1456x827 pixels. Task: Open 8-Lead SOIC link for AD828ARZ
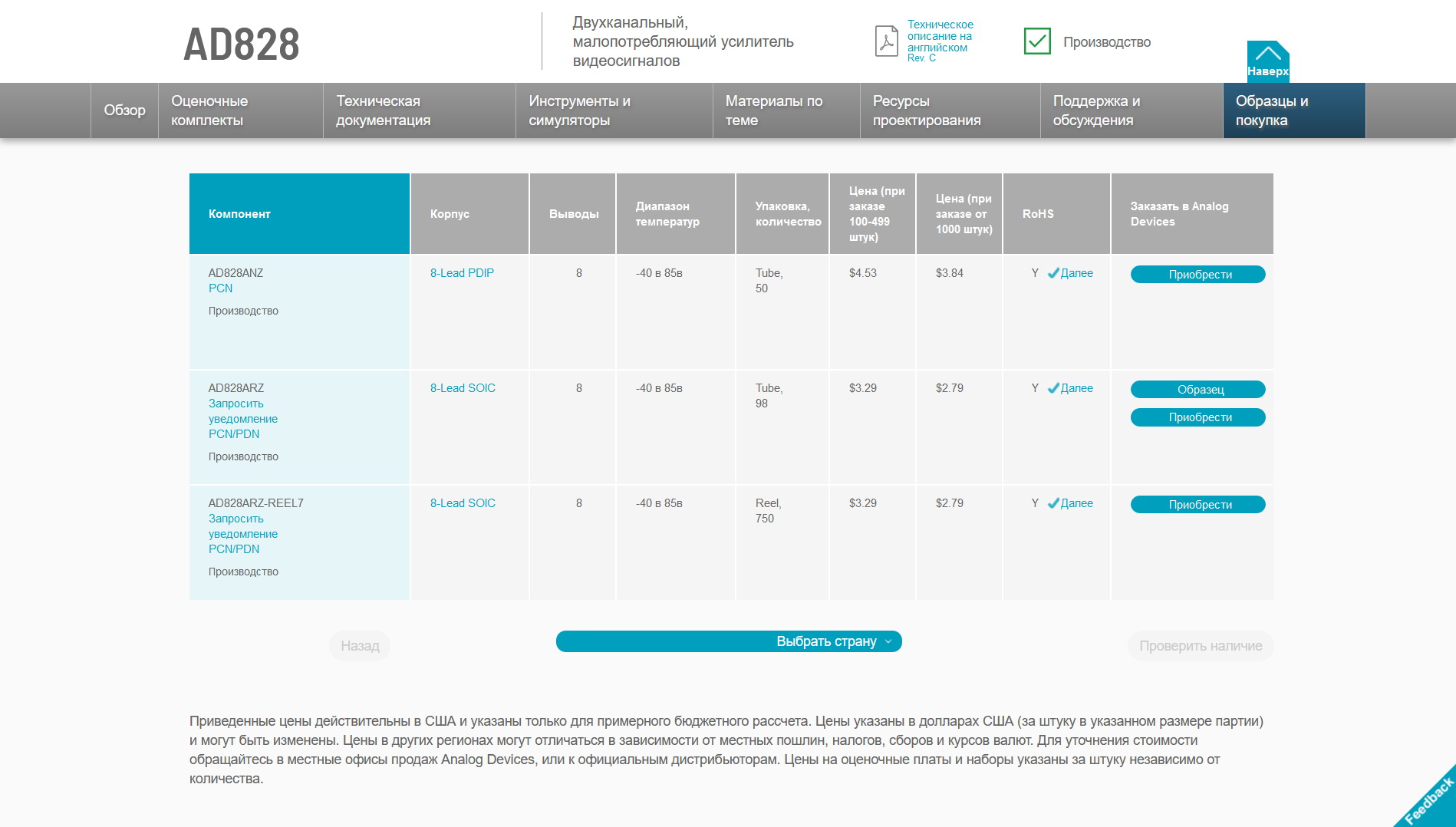click(463, 388)
